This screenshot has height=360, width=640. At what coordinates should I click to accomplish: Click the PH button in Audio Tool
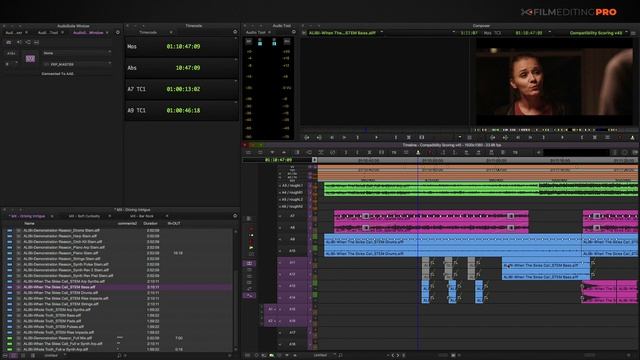[x=287, y=41]
